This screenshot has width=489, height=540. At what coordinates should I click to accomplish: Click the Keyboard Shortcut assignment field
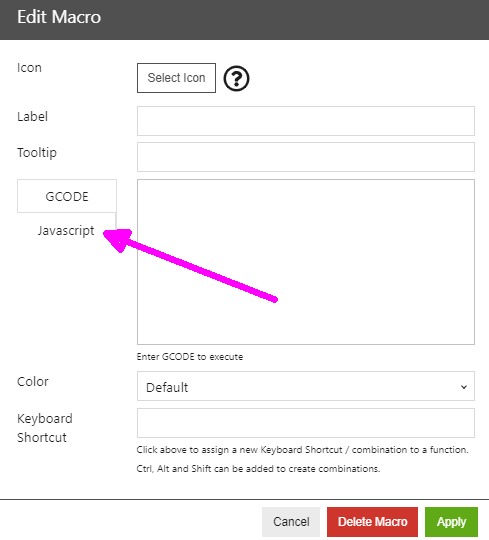306,423
